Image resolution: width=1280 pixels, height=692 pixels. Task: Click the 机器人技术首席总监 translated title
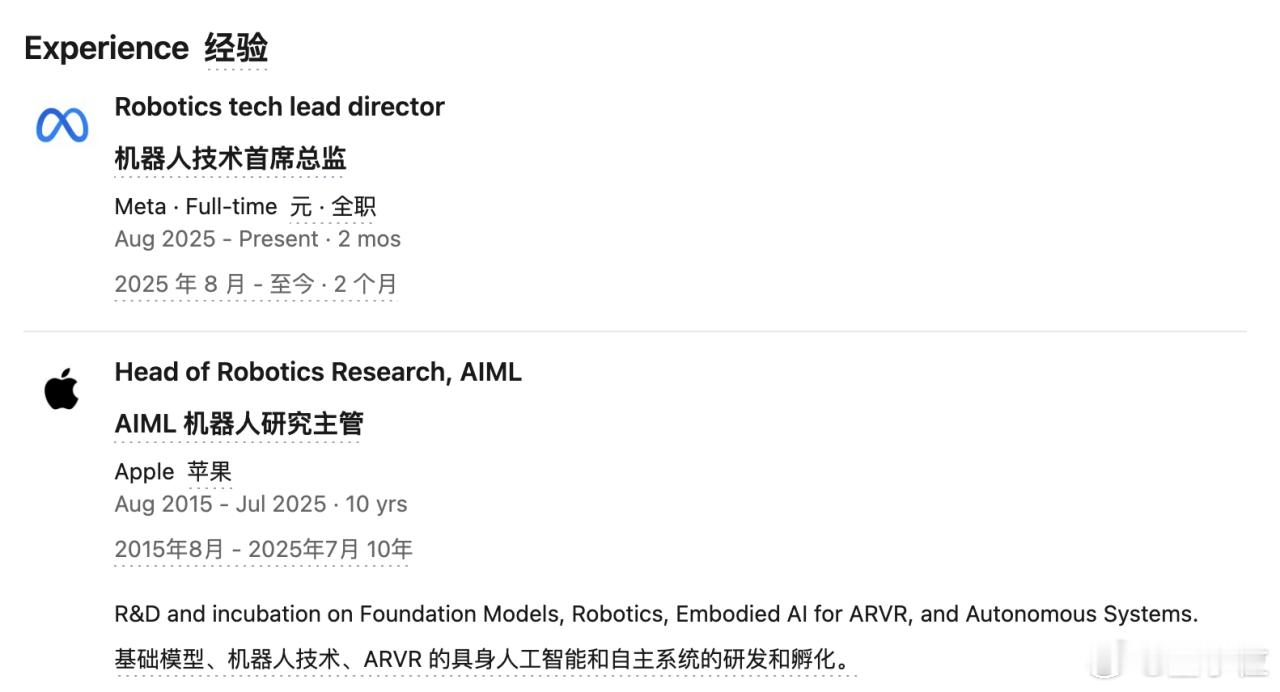231,158
